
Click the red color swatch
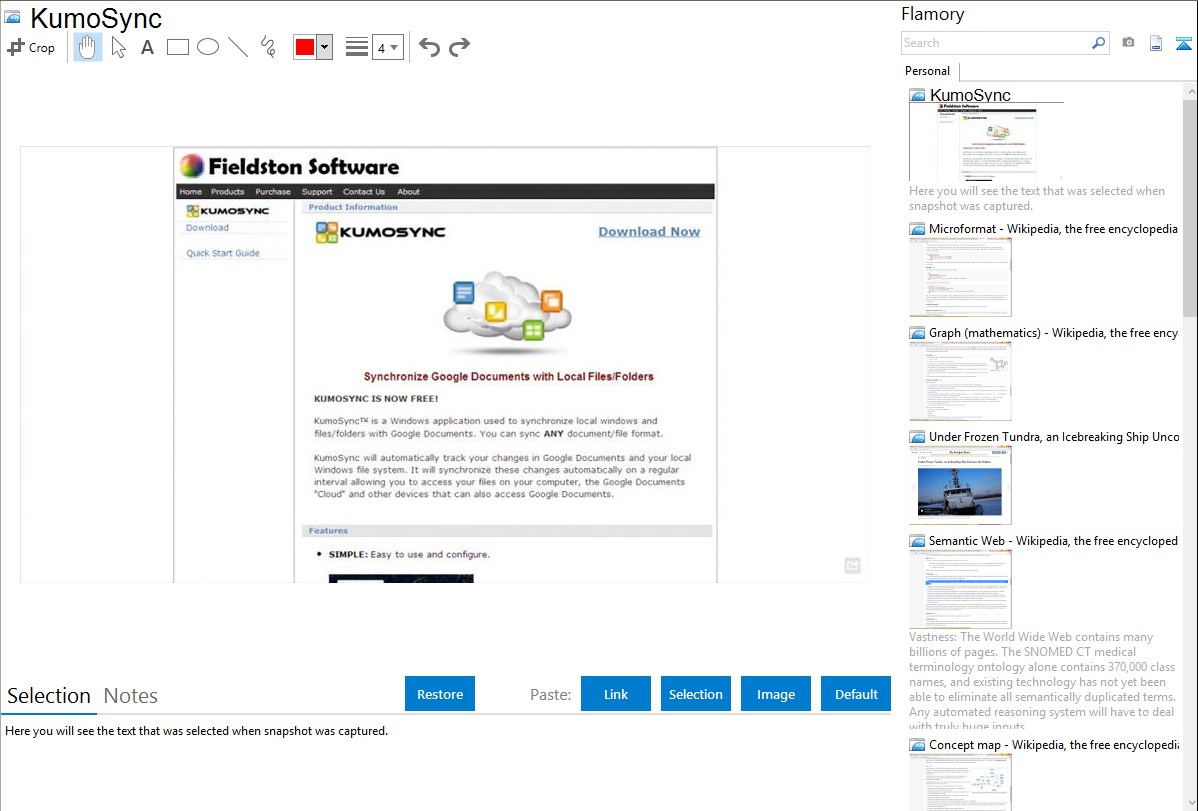pyautogui.click(x=305, y=47)
